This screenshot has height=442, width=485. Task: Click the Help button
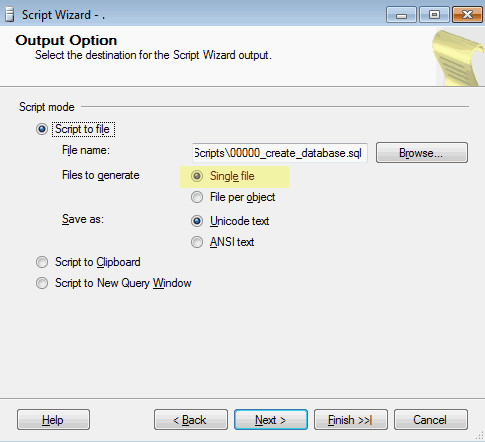coord(53,420)
